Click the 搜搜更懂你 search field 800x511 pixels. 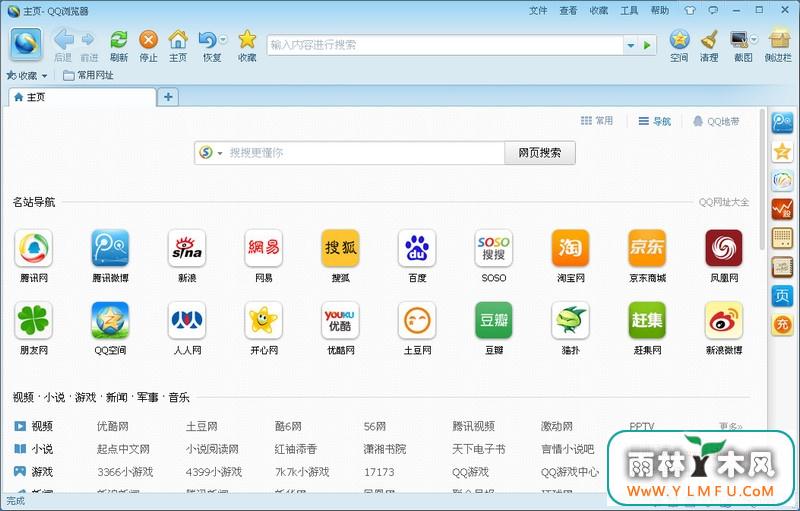point(365,152)
